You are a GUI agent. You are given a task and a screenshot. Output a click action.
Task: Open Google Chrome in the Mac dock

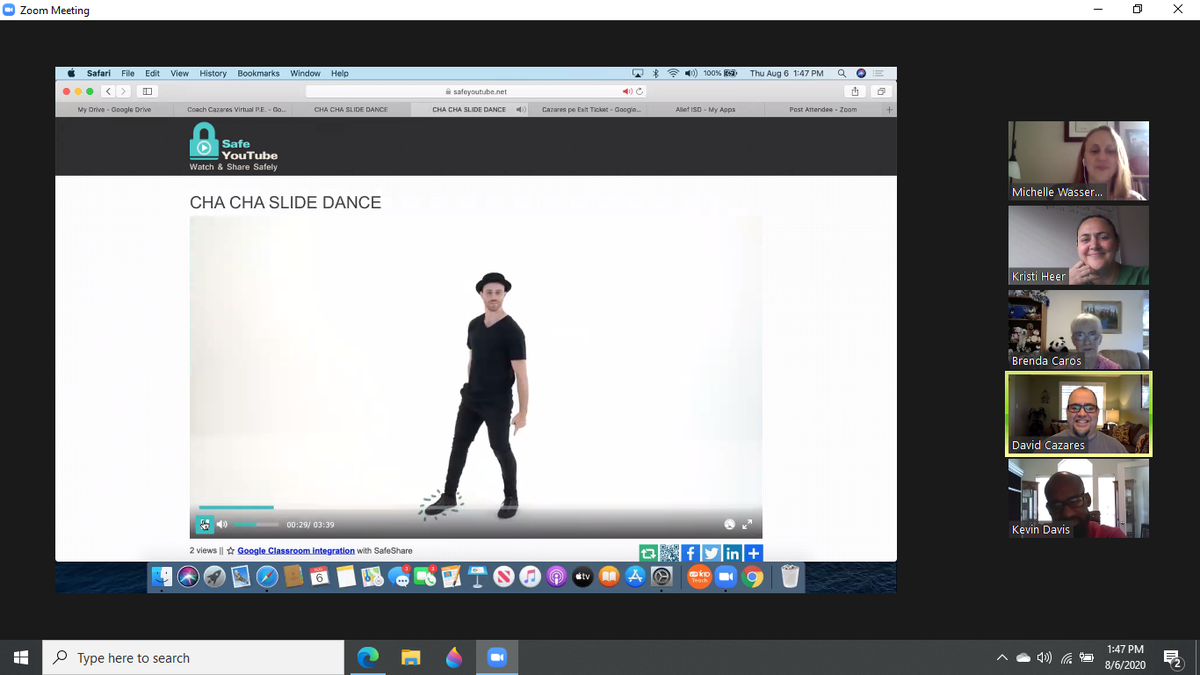[753, 576]
